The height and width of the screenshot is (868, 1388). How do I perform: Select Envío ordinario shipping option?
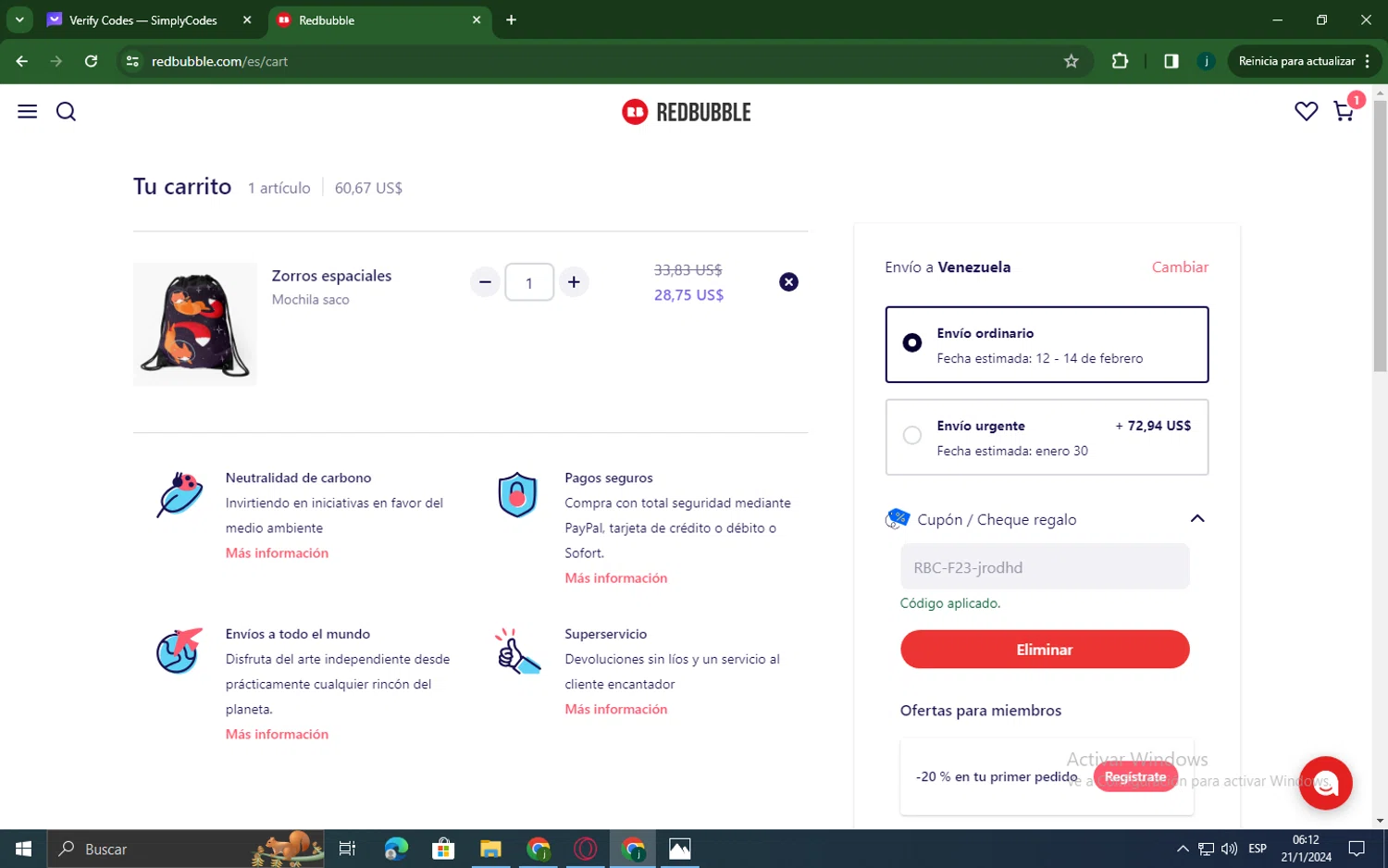tap(1047, 344)
